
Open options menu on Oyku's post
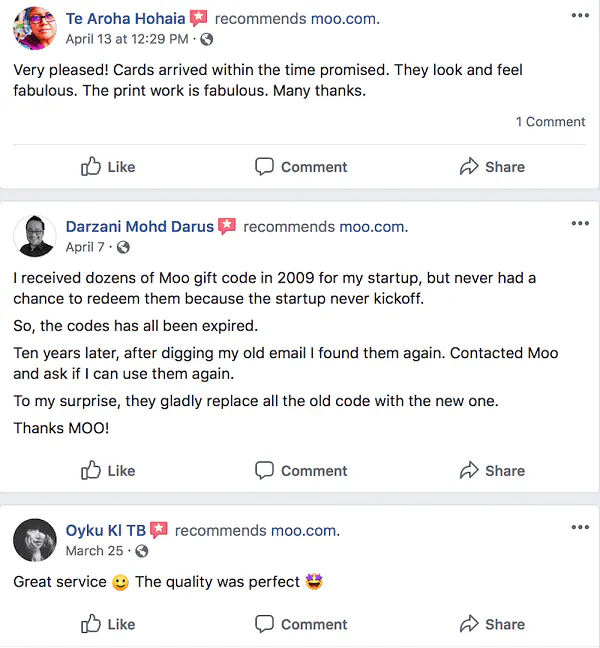pos(580,527)
